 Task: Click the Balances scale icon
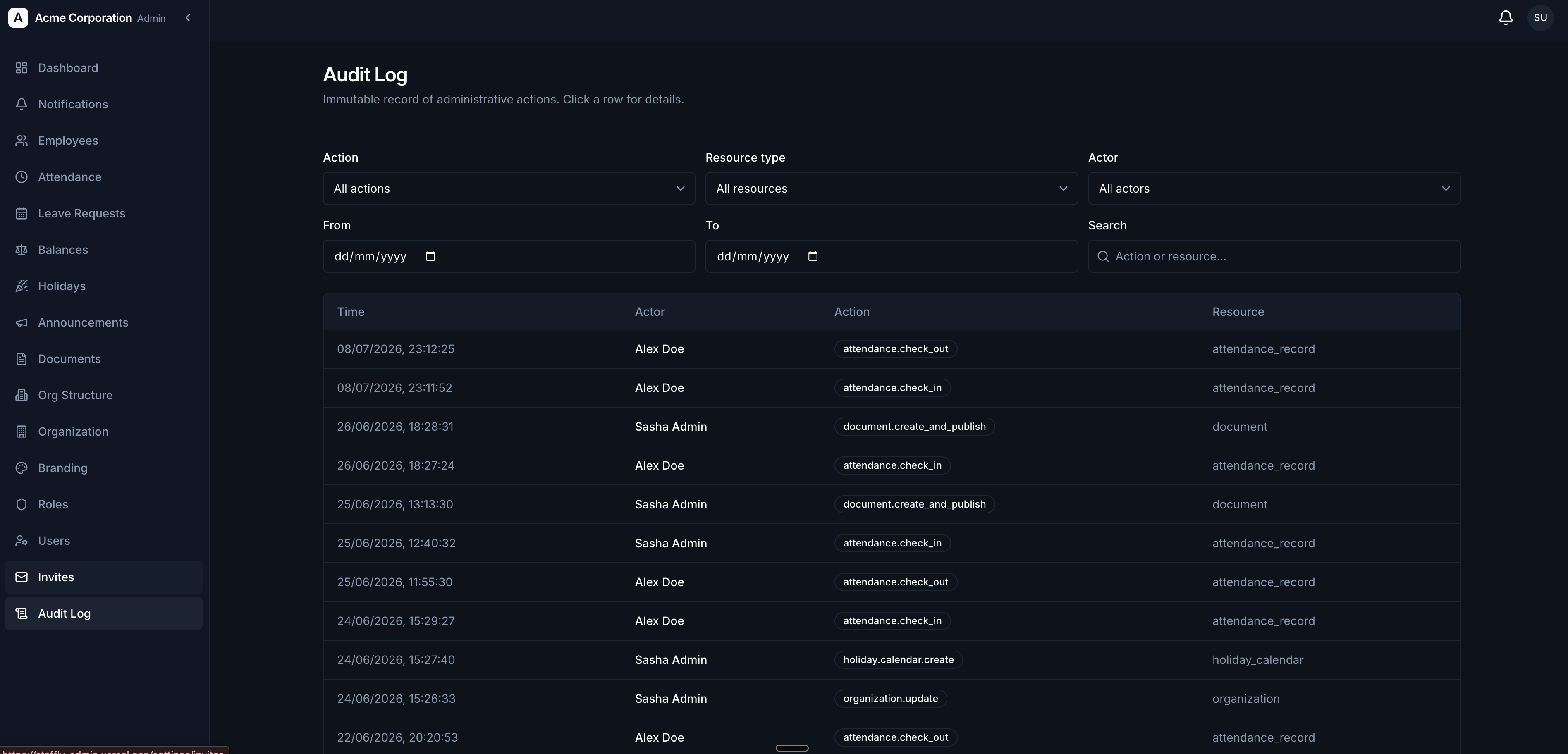pyautogui.click(x=22, y=250)
